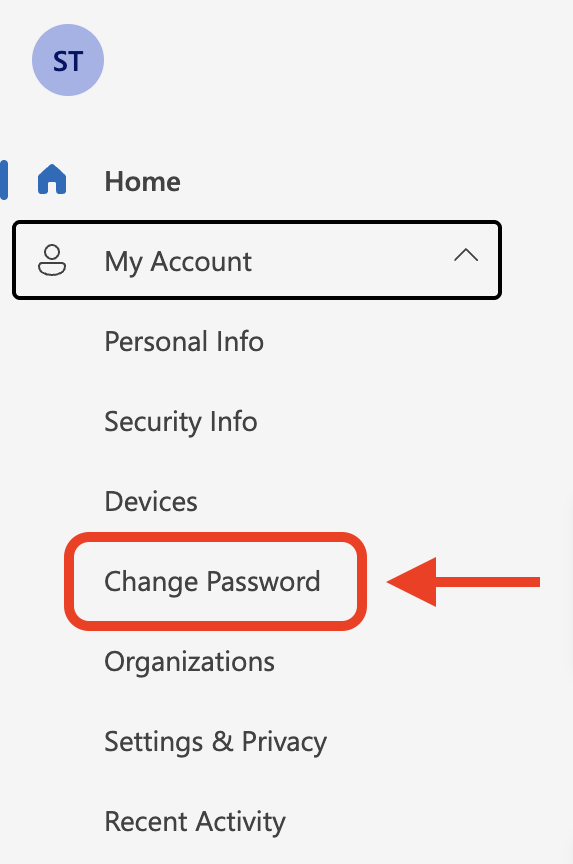Go to the Home page label

click(x=143, y=181)
